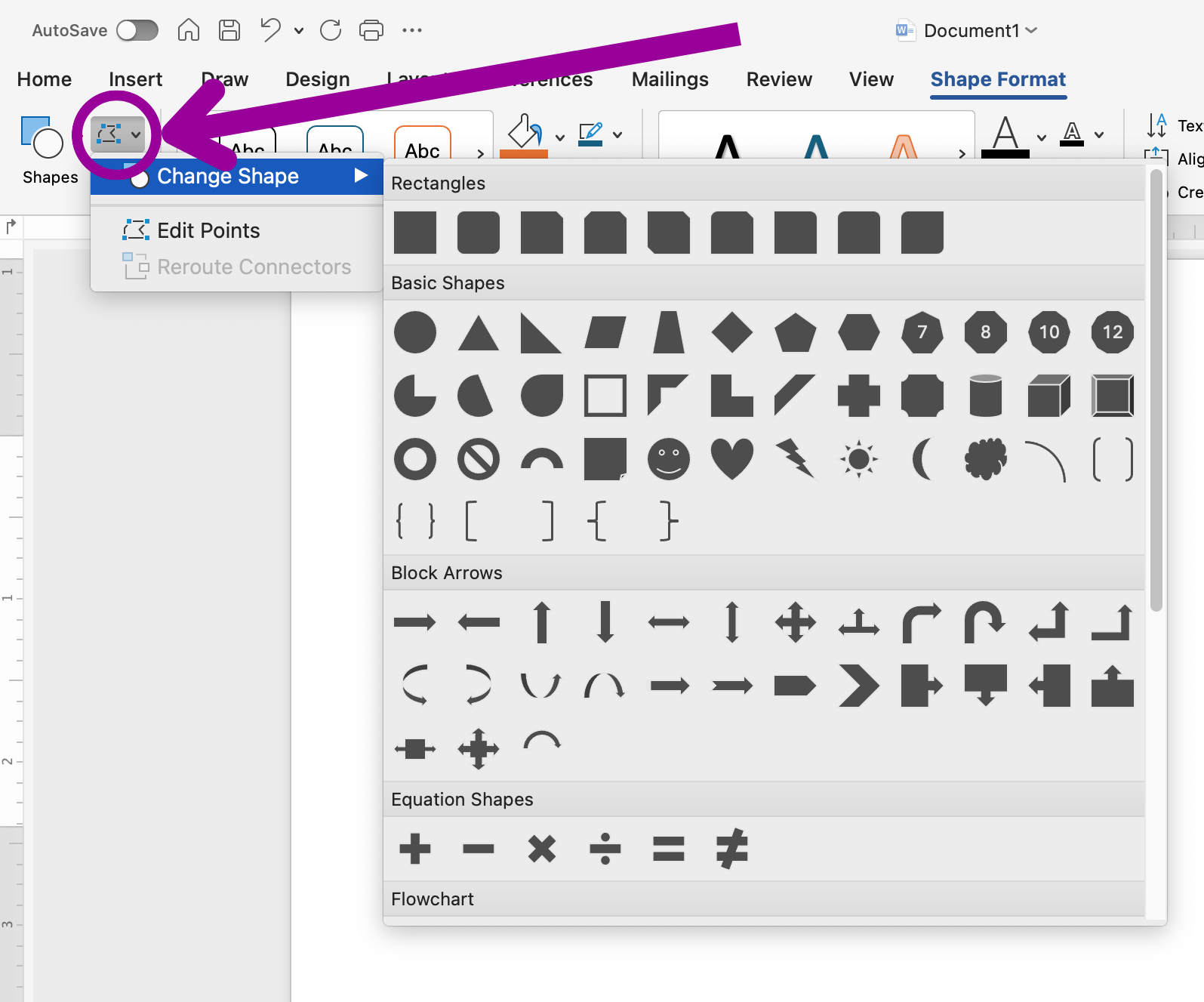Viewport: 1204px width, 1002px height.
Task: Open the more options ellipsis in title bar
Action: [412, 30]
